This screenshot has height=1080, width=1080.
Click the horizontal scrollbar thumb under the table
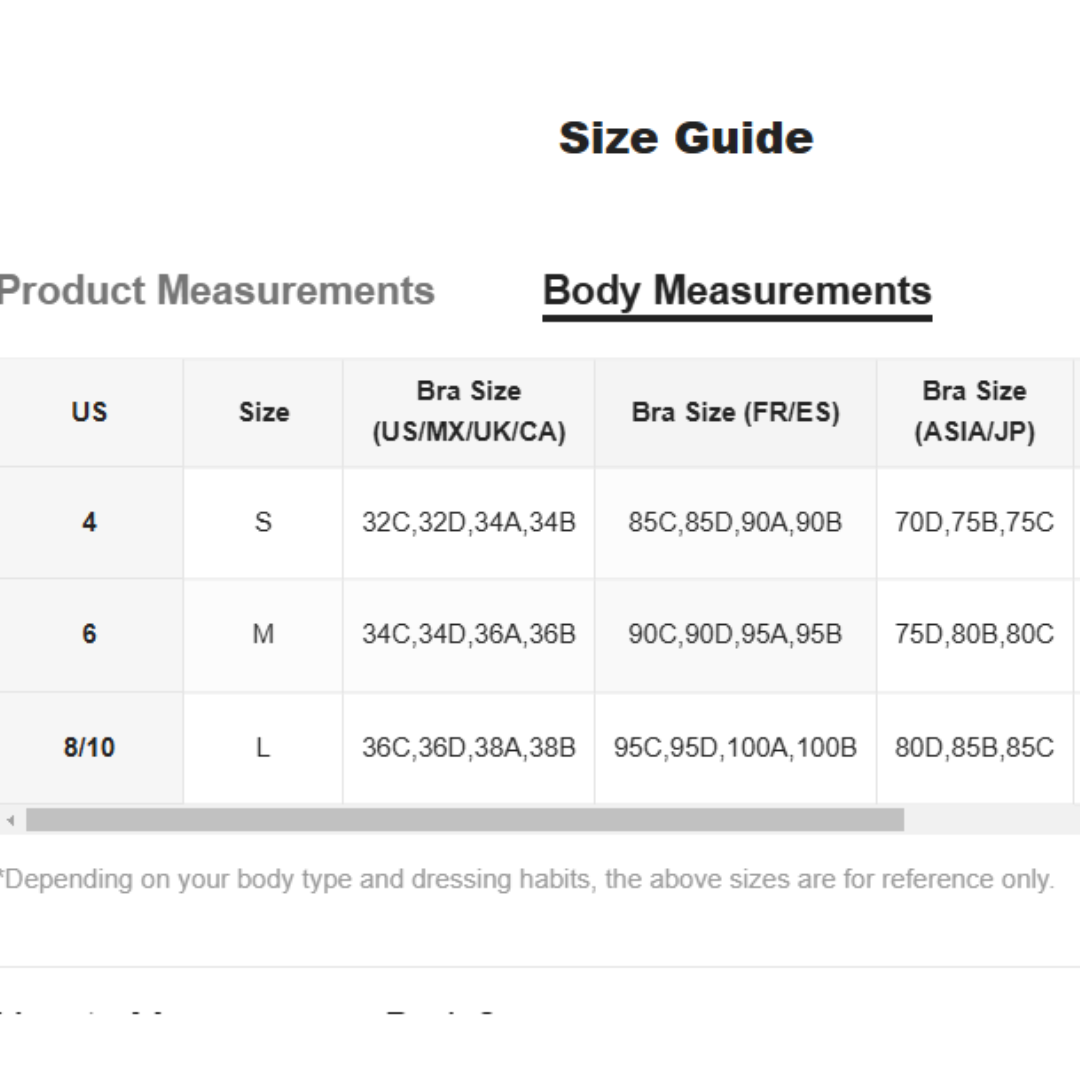465,821
